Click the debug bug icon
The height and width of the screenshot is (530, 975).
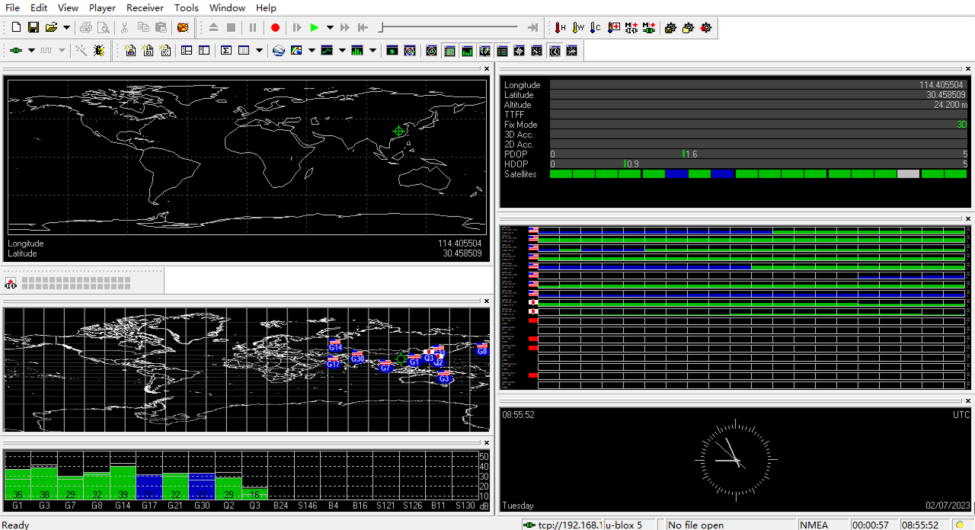tap(99, 50)
